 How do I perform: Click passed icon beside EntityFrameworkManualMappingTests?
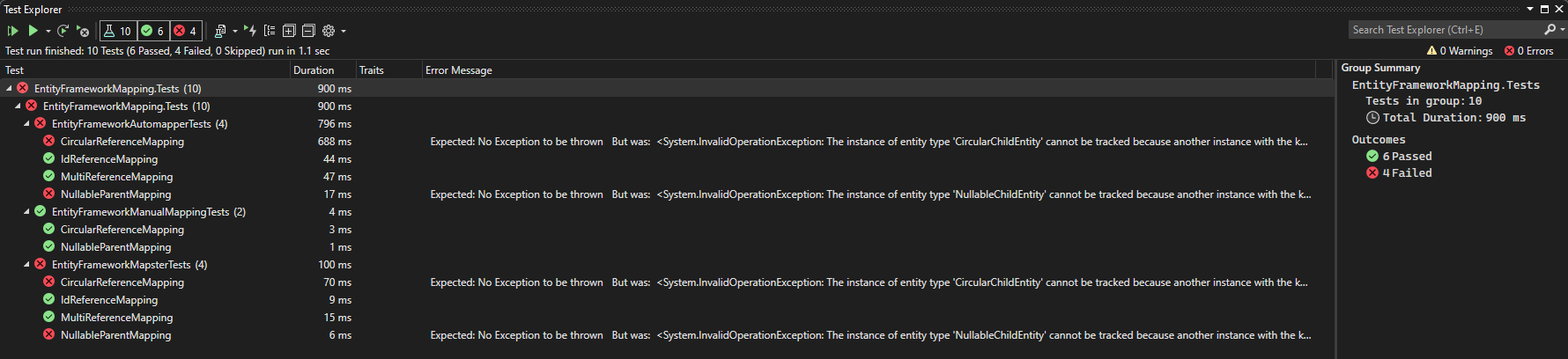click(x=41, y=211)
